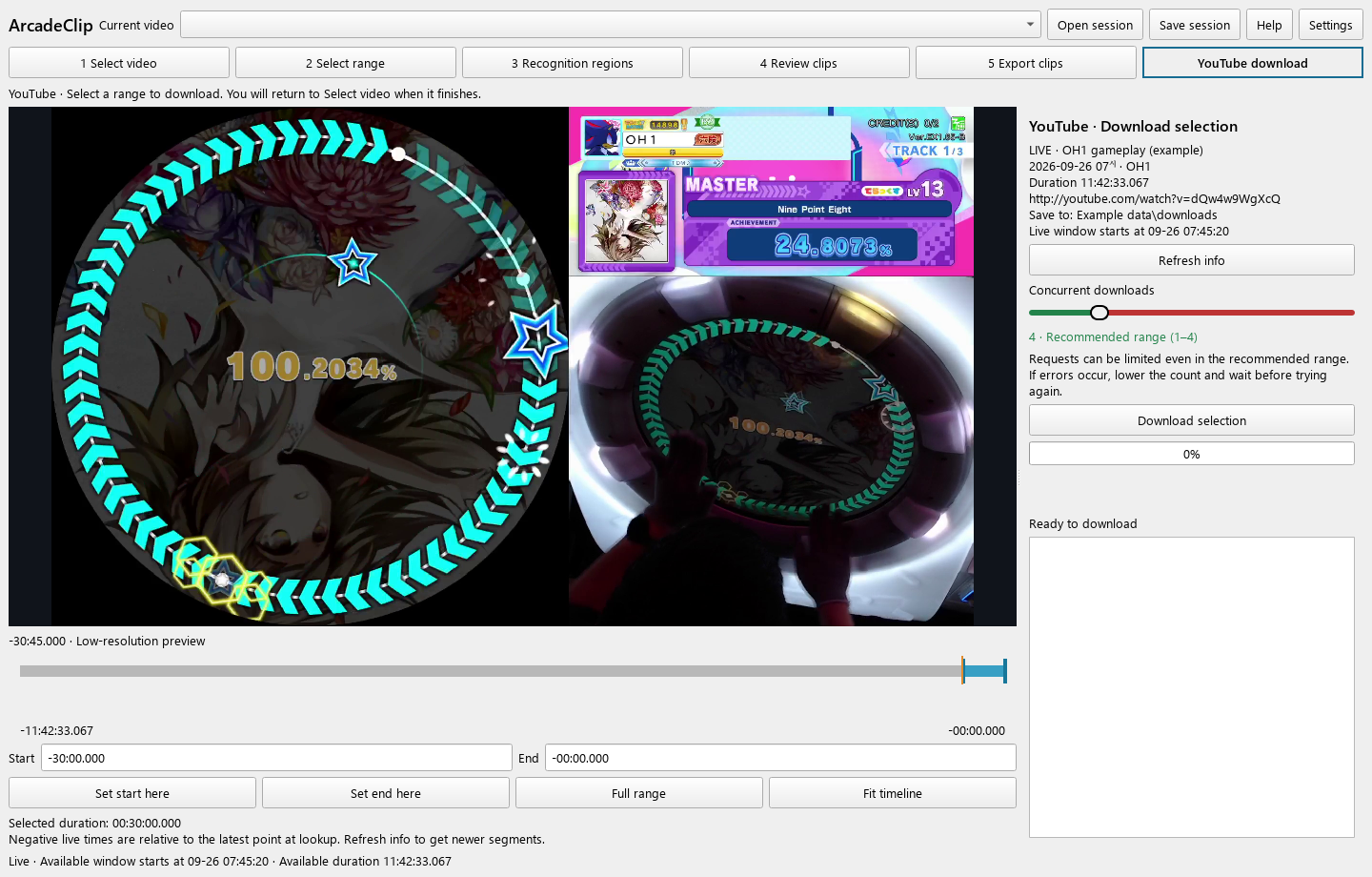Click the Ready to download log area

[1192, 687]
